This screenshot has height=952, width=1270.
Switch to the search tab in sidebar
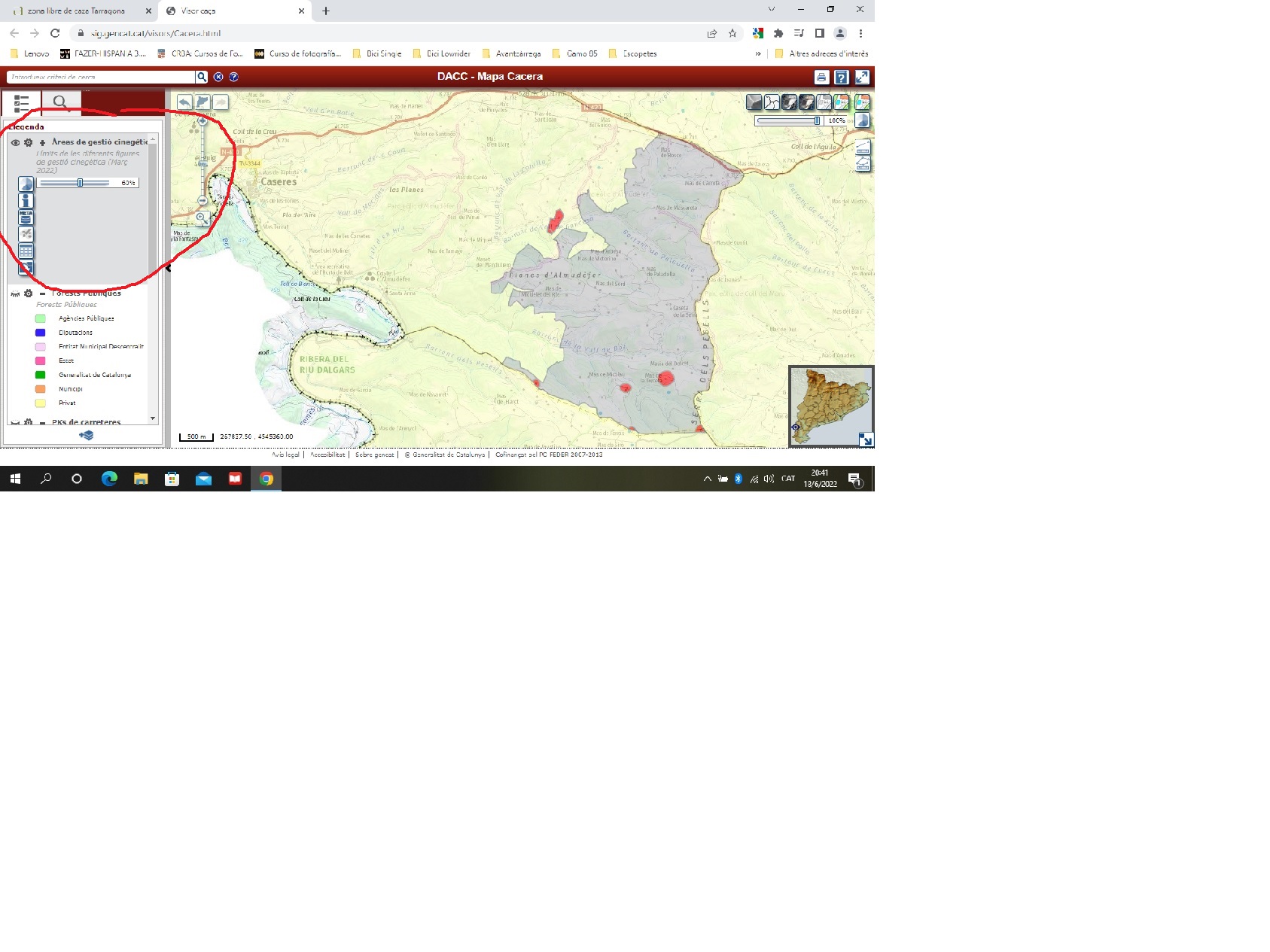pos(60,102)
